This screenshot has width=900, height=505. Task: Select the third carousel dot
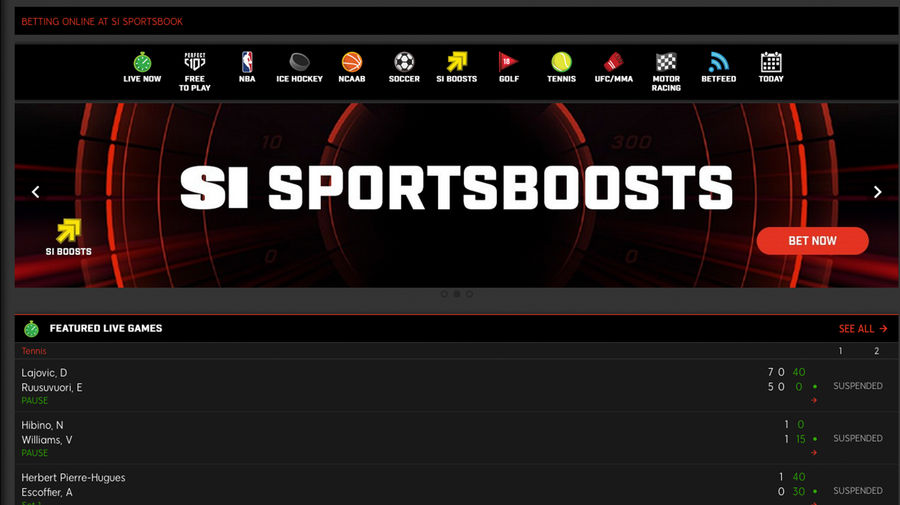[470, 294]
